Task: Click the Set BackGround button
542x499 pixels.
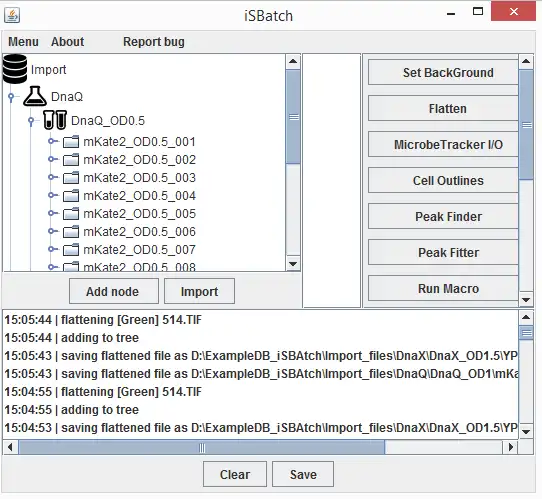Action: click(443, 72)
